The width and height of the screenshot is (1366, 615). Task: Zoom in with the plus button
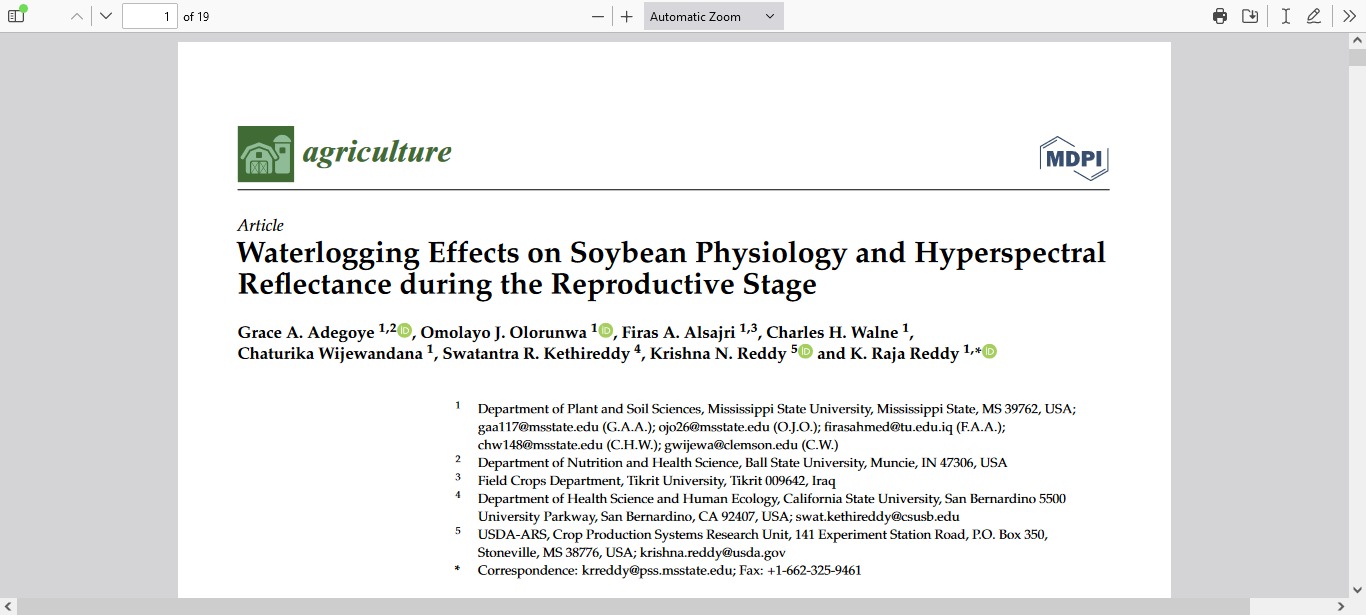coord(627,16)
